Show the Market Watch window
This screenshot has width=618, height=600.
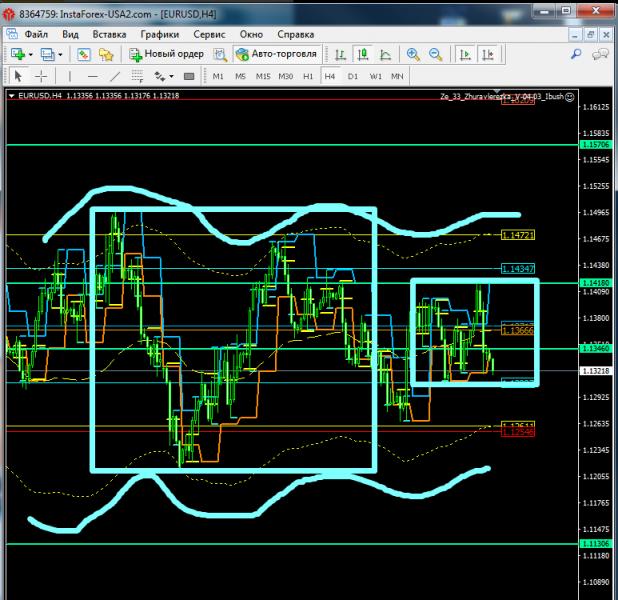tap(84, 54)
